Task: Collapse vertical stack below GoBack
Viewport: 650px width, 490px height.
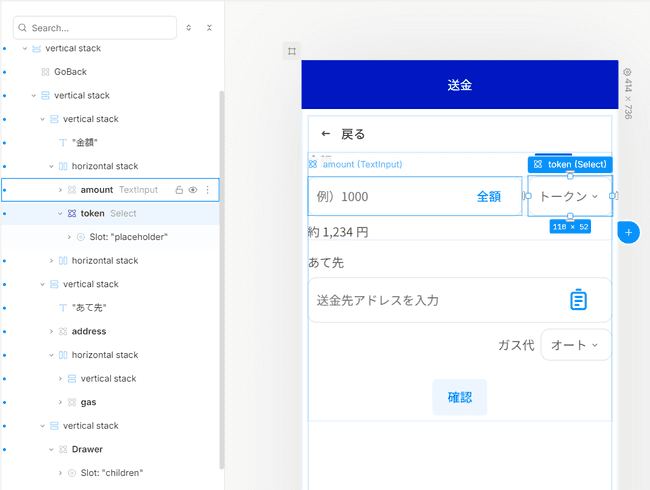Action: click(x=34, y=96)
